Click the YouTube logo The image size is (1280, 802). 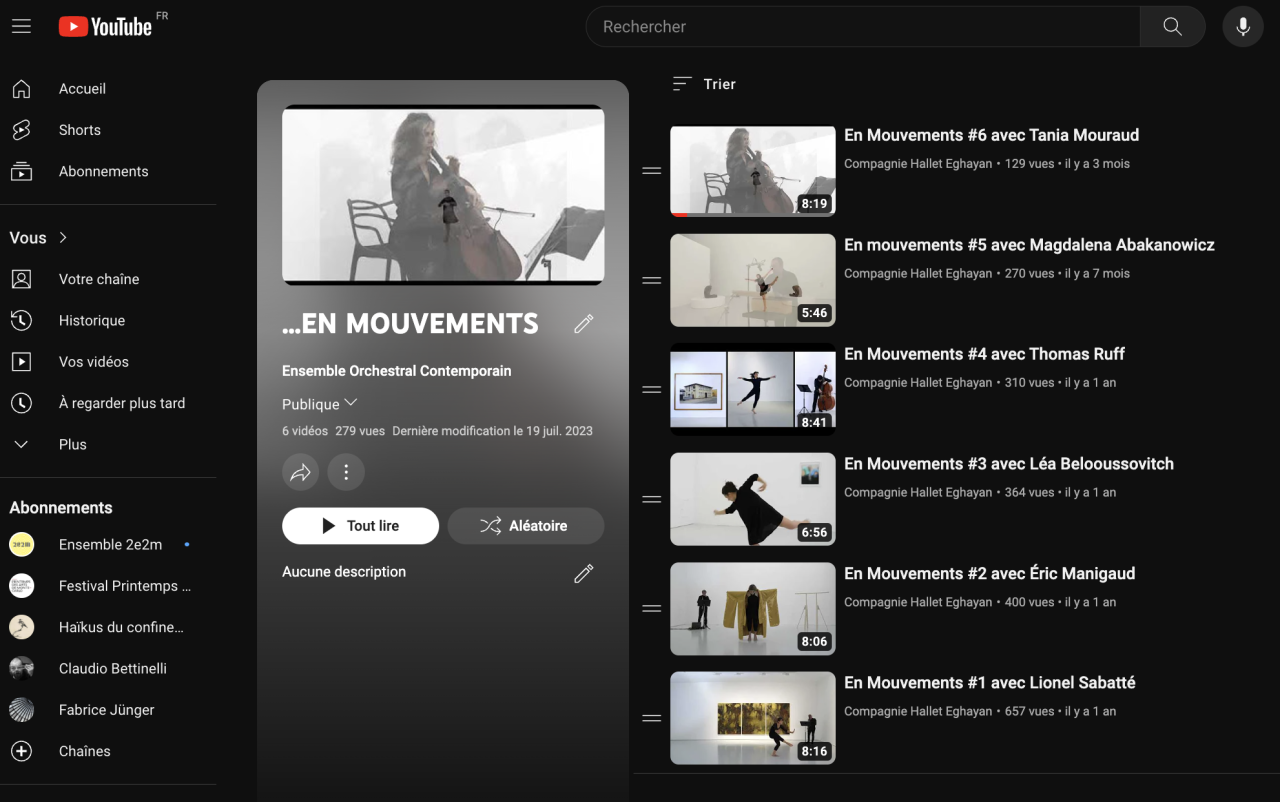[x=105, y=27]
